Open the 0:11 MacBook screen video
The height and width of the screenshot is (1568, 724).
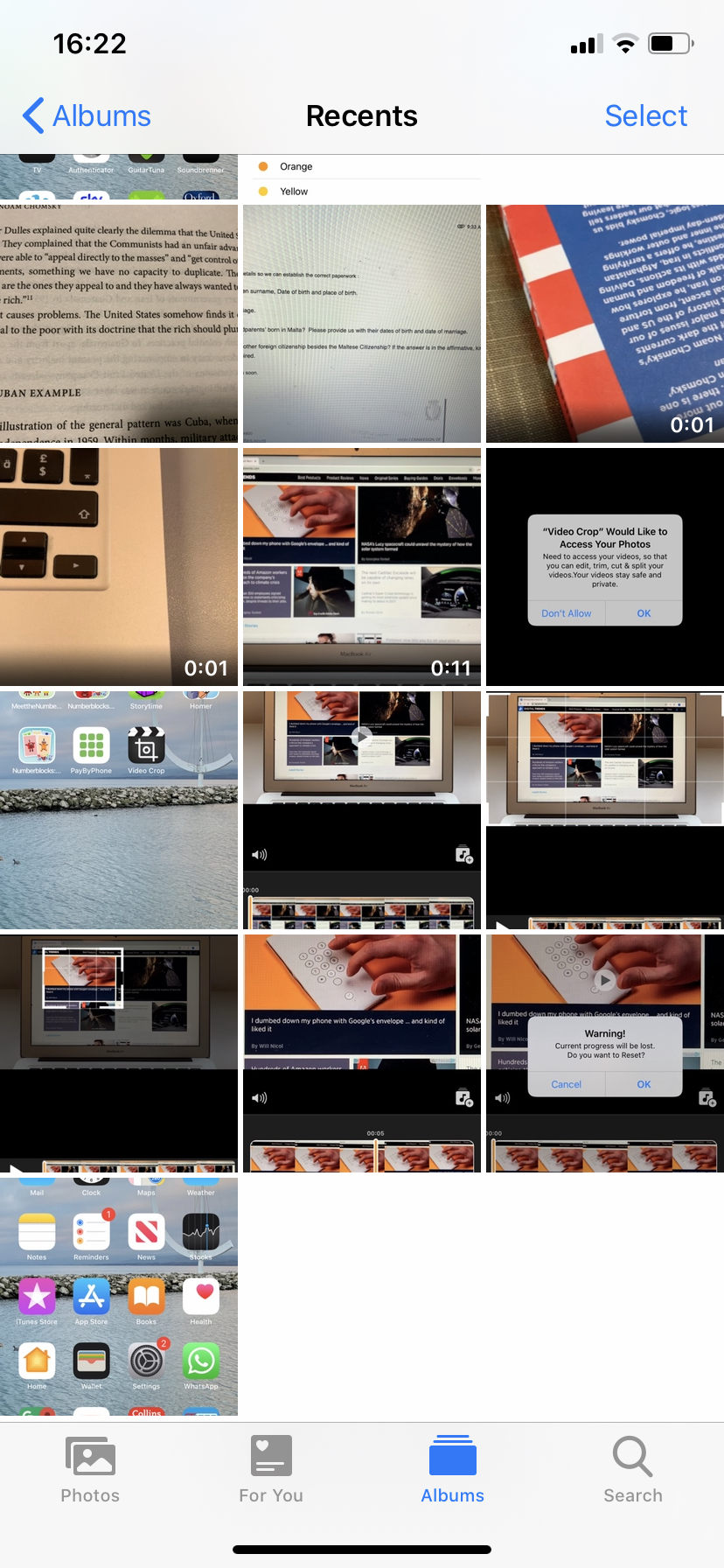click(362, 567)
